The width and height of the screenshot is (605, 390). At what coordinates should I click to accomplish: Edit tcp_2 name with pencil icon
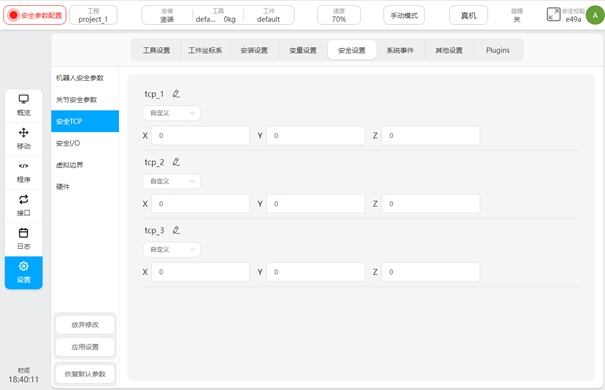(x=176, y=162)
